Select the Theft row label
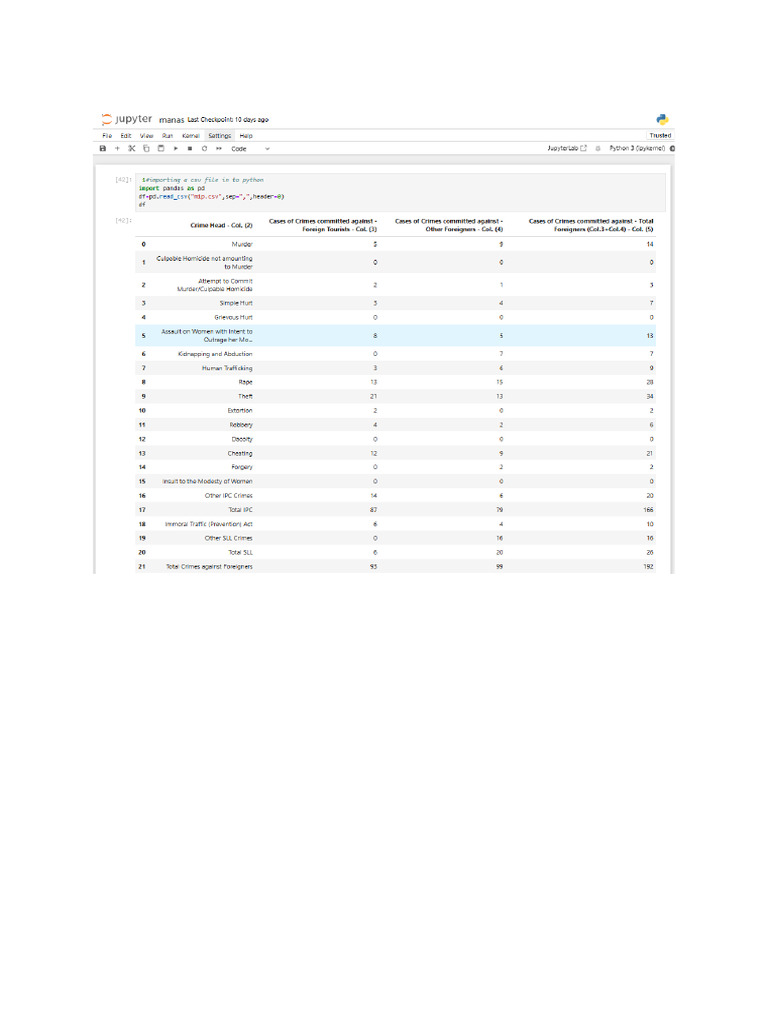Viewport: 768px width, 1024px height. click(246, 396)
